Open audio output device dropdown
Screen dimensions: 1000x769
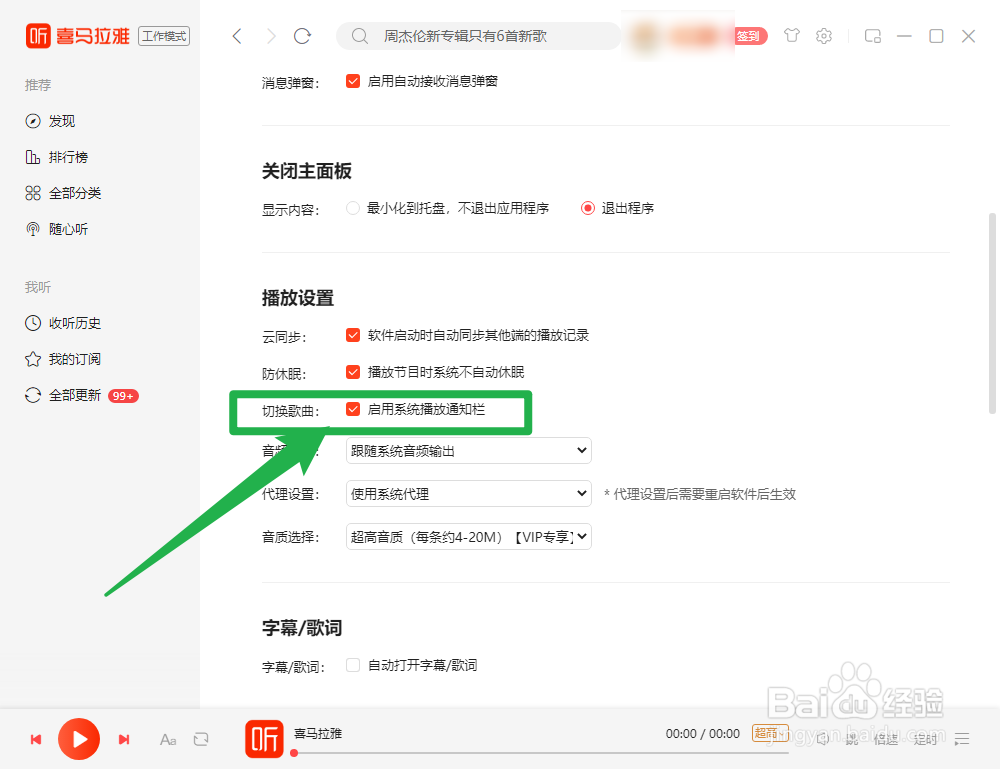point(468,450)
